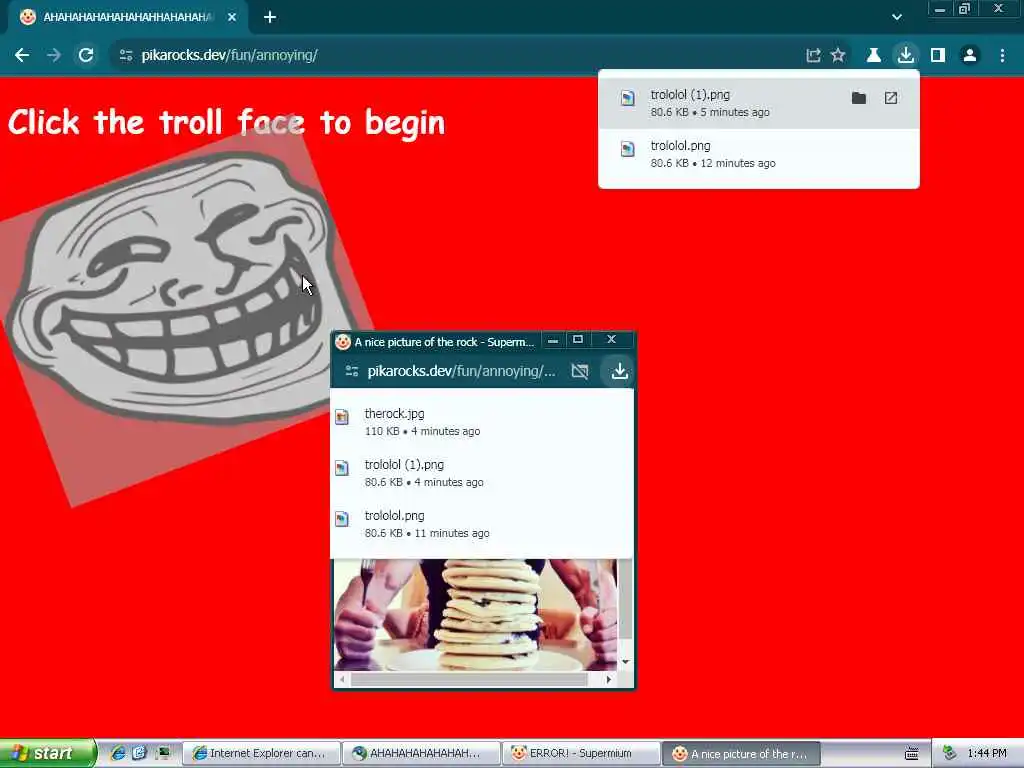Viewport: 1024px width, 768px height.
Task: Click the pancake stack picture
Action: tap(475, 615)
